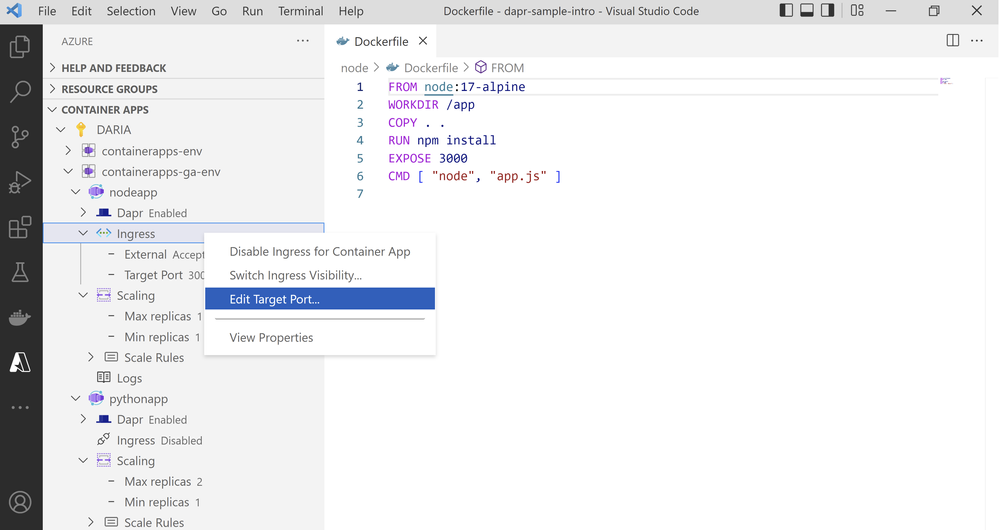Open the Explorer view in activity bar
This screenshot has height=530, width=999.
(x=20, y=47)
